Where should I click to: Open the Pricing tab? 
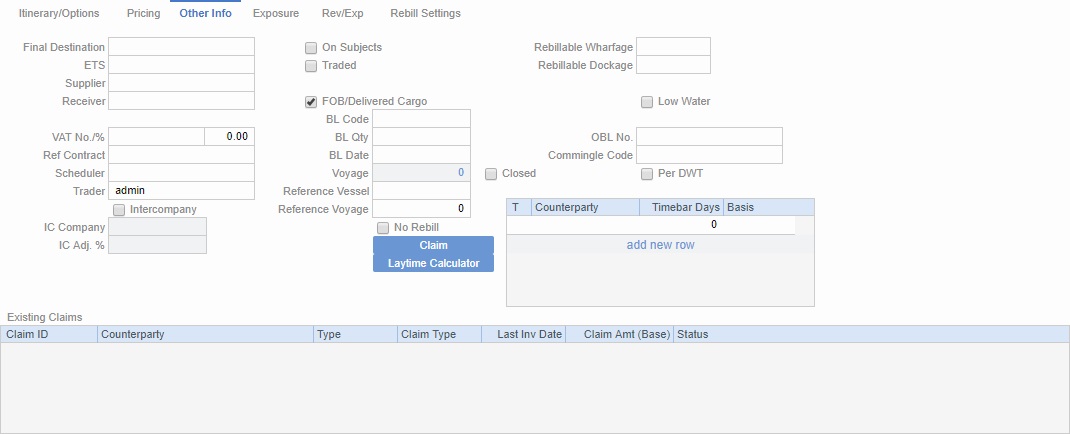143,14
